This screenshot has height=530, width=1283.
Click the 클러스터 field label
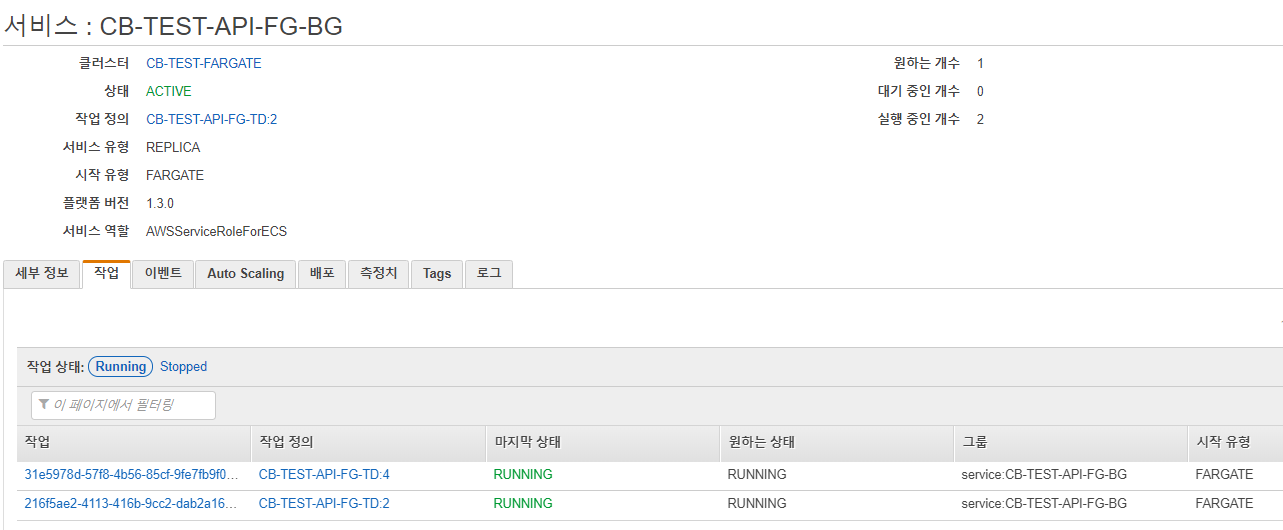point(105,63)
